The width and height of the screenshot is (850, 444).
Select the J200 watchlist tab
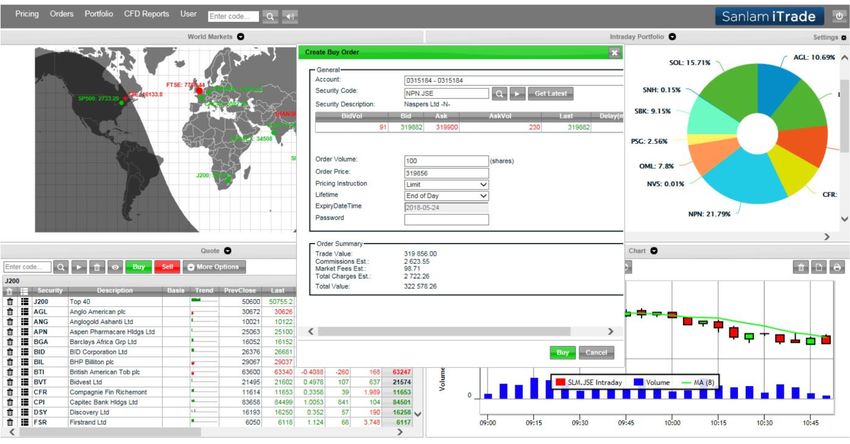tap(12, 281)
